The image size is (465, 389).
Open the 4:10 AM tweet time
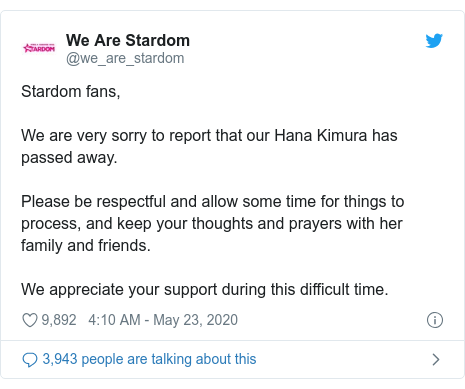coord(114,320)
